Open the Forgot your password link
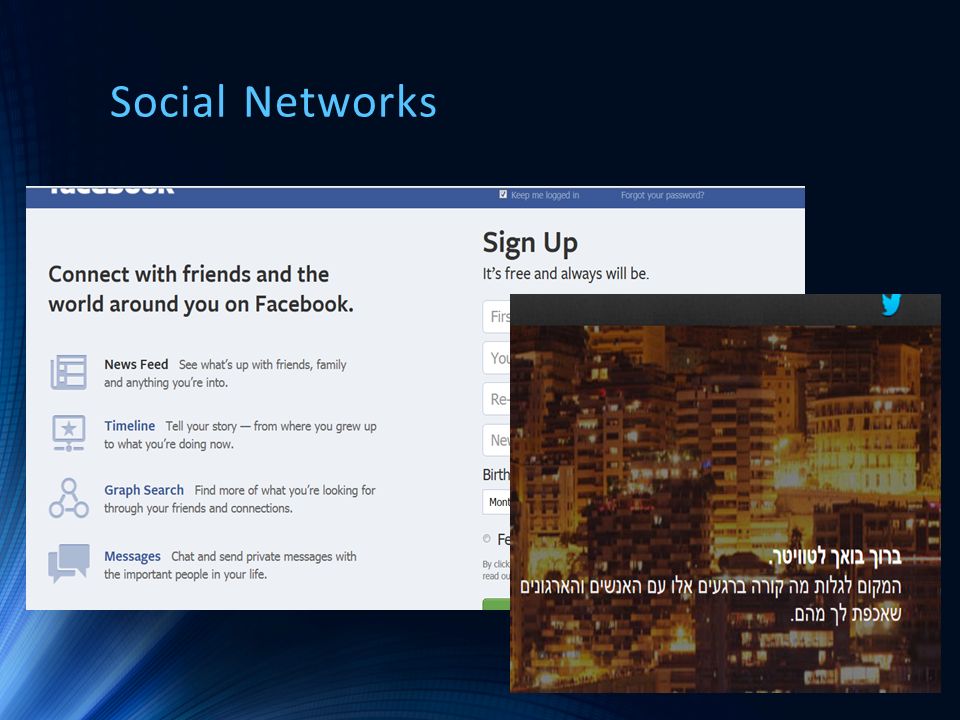 662,195
